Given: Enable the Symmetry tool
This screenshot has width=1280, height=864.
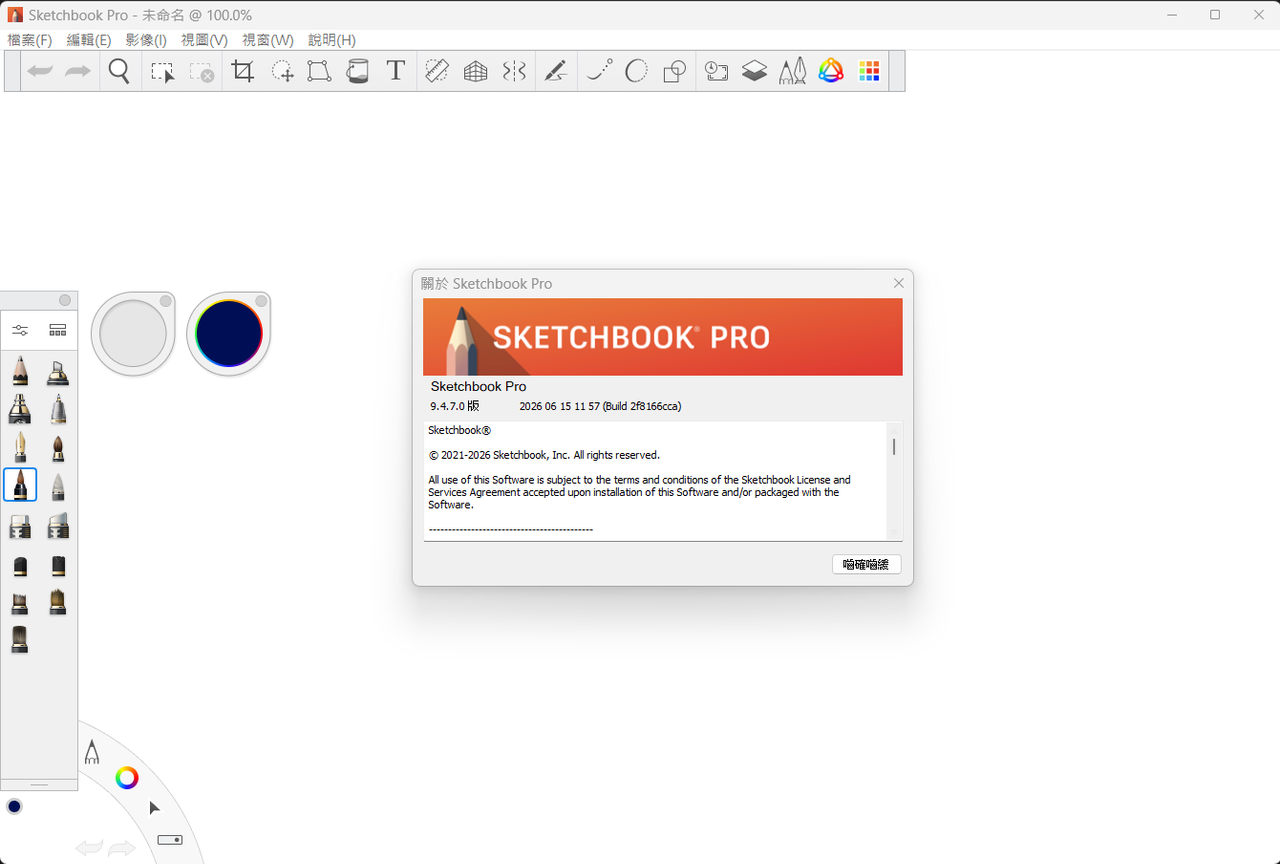Looking at the screenshot, I should point(514,71).
